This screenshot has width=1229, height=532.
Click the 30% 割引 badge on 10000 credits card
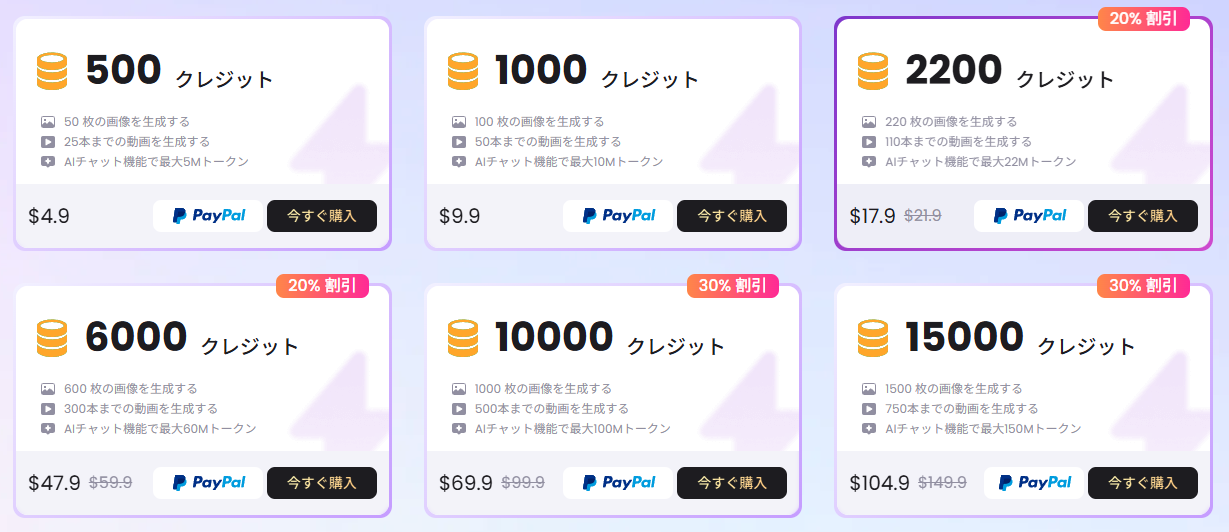733,286
